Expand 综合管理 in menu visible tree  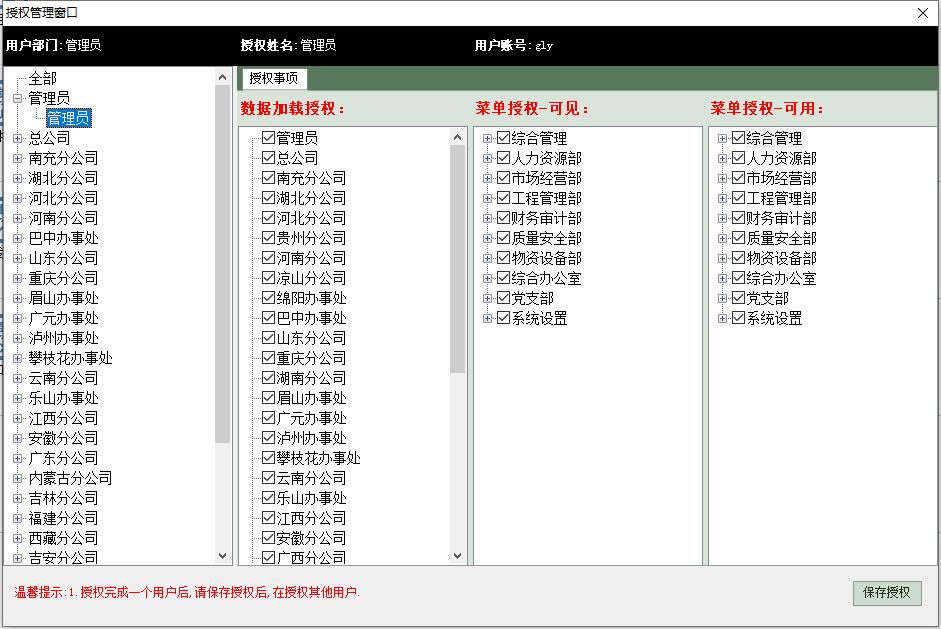pos(487,139)
